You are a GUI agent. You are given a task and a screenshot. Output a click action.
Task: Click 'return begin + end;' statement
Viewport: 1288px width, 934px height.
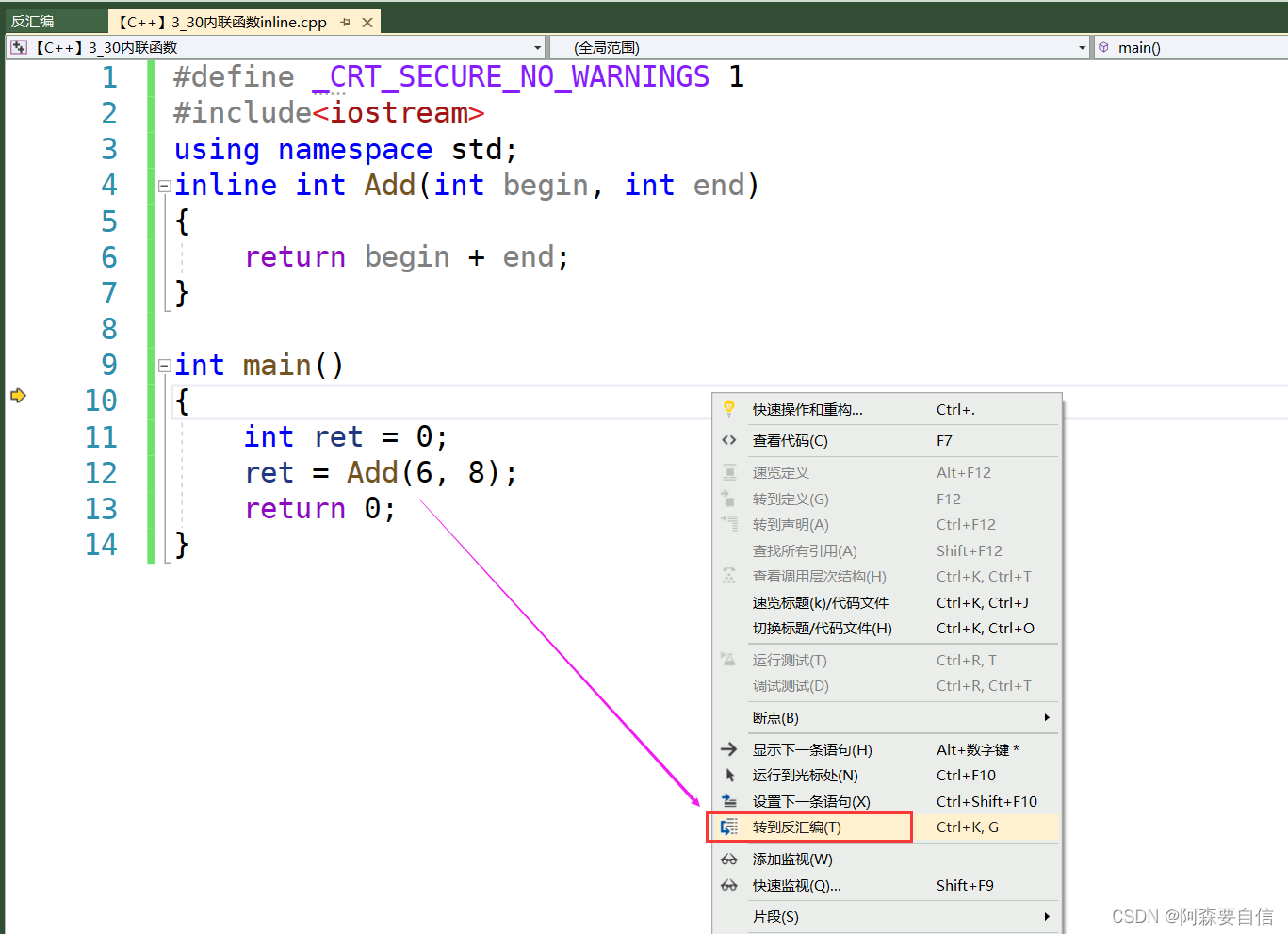(x=407, y=257)
